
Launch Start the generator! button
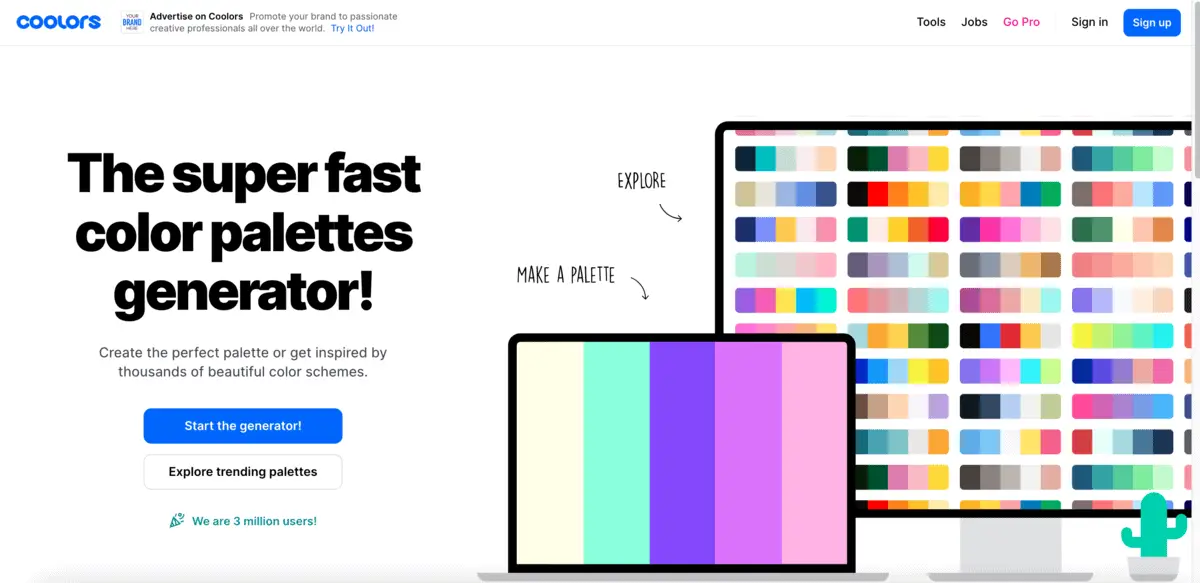(243, 426)
